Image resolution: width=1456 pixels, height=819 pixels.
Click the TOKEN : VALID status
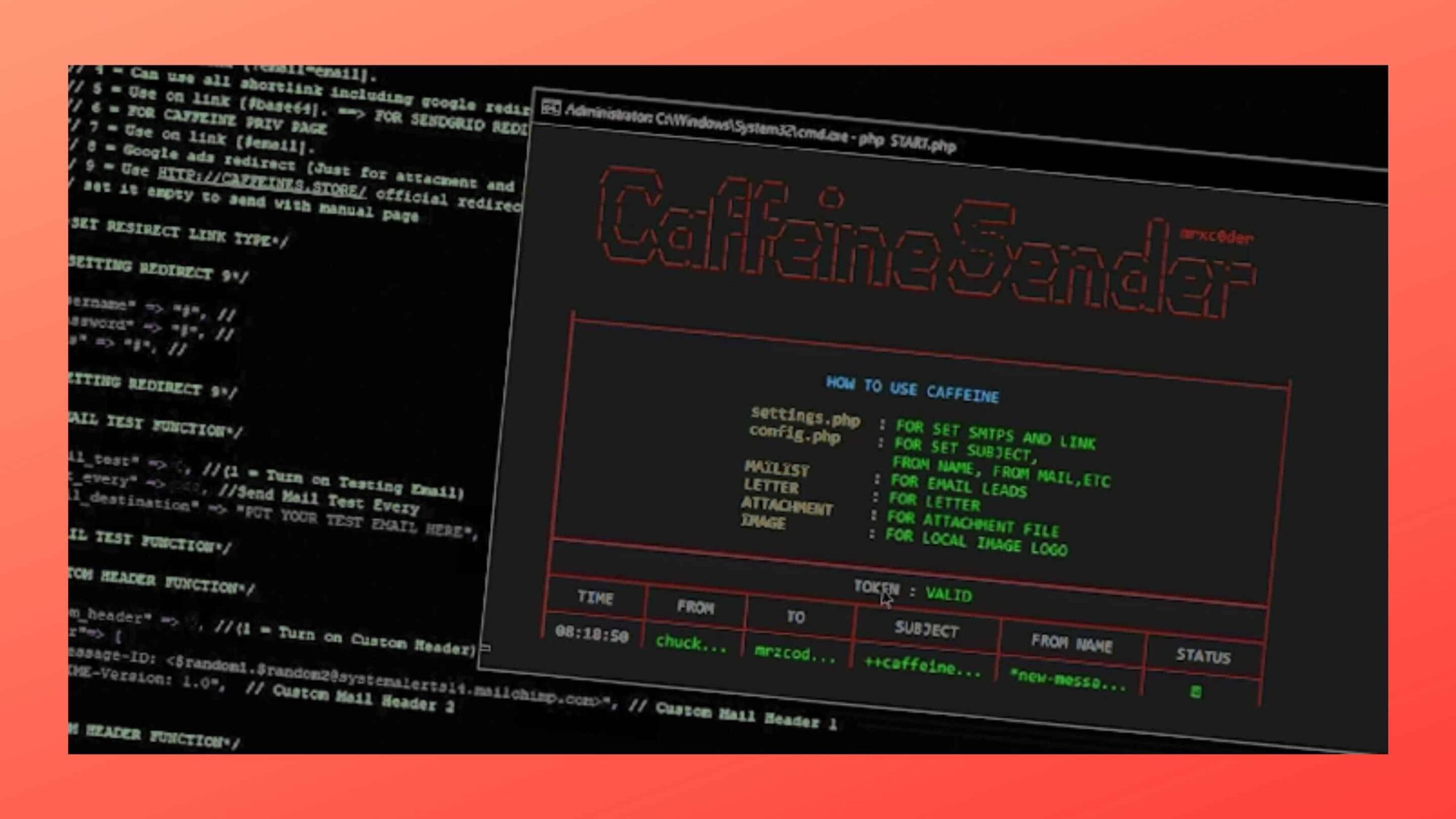tap(913, 591)
